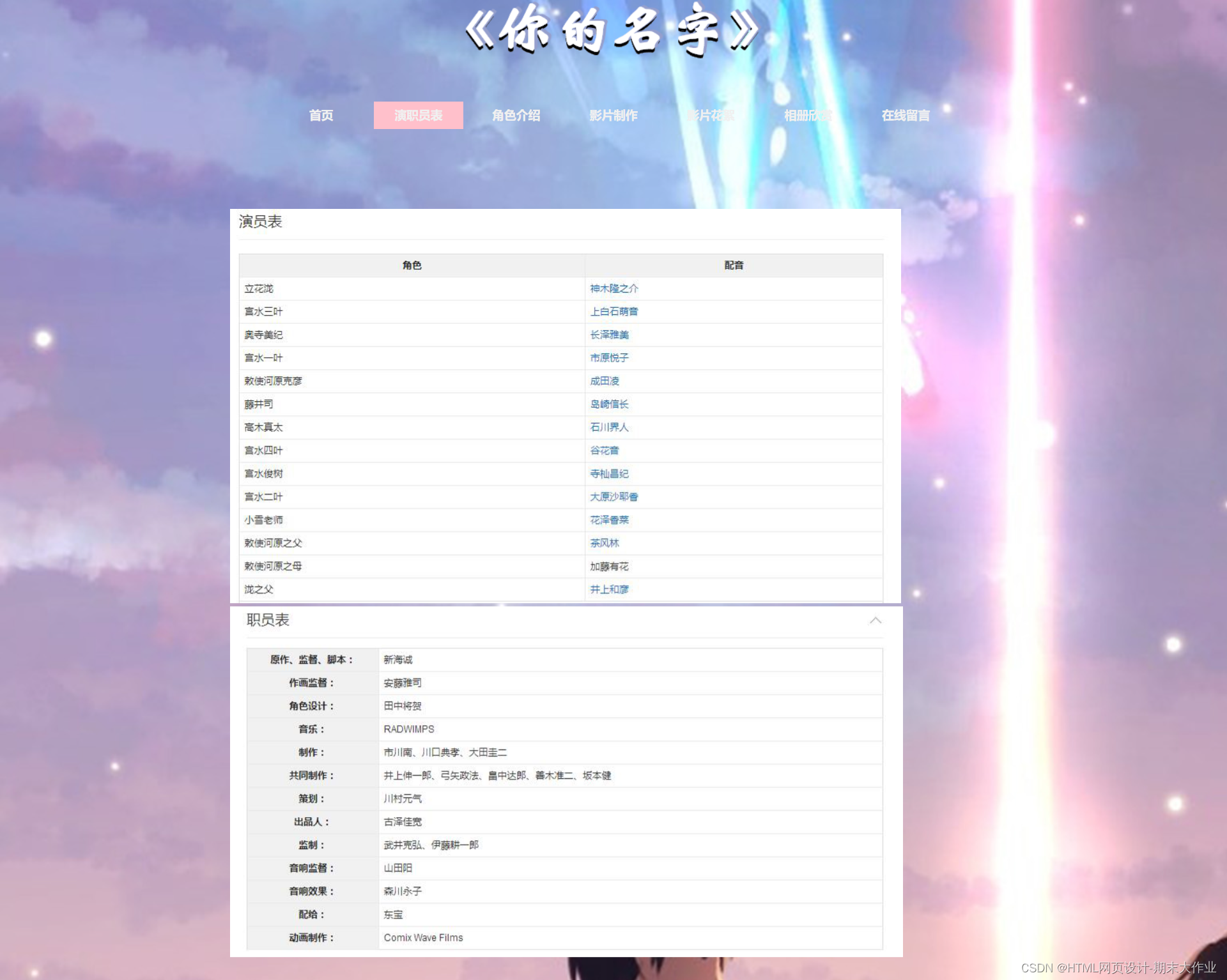Viewport: 1227px width, 980px height.
Task: Click the 动画制作 row label
Action: pyautogui.click(x=311, y=938)
